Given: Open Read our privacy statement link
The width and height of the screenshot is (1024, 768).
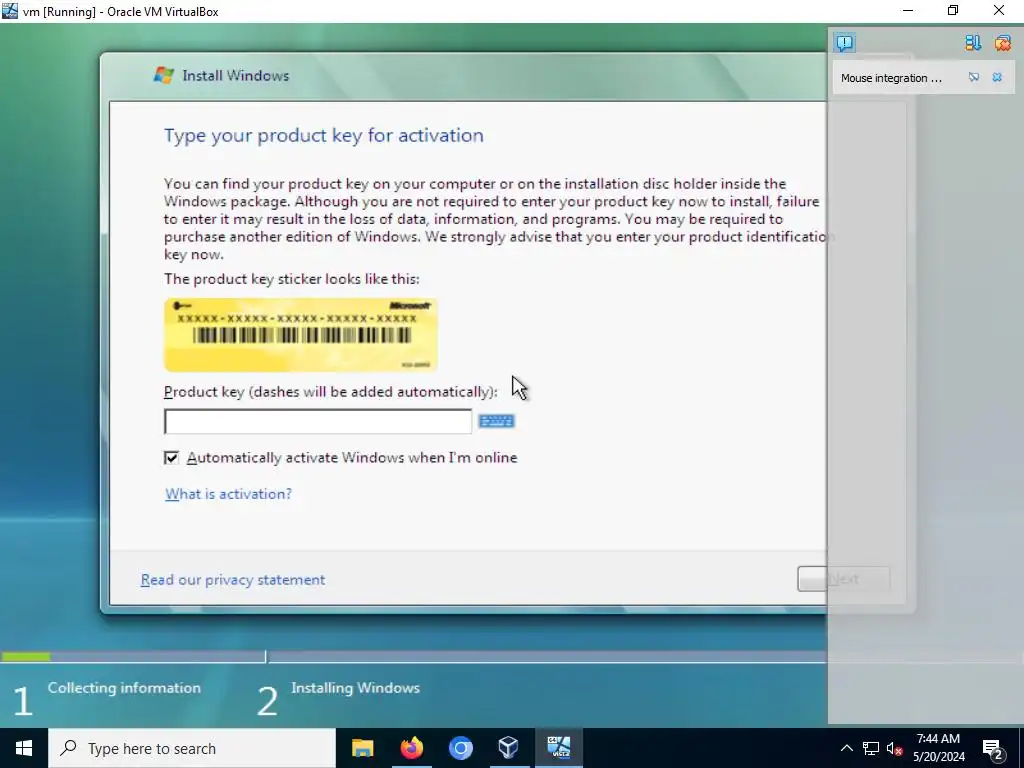Looking at the screenshot, I should tap(232, 579).
